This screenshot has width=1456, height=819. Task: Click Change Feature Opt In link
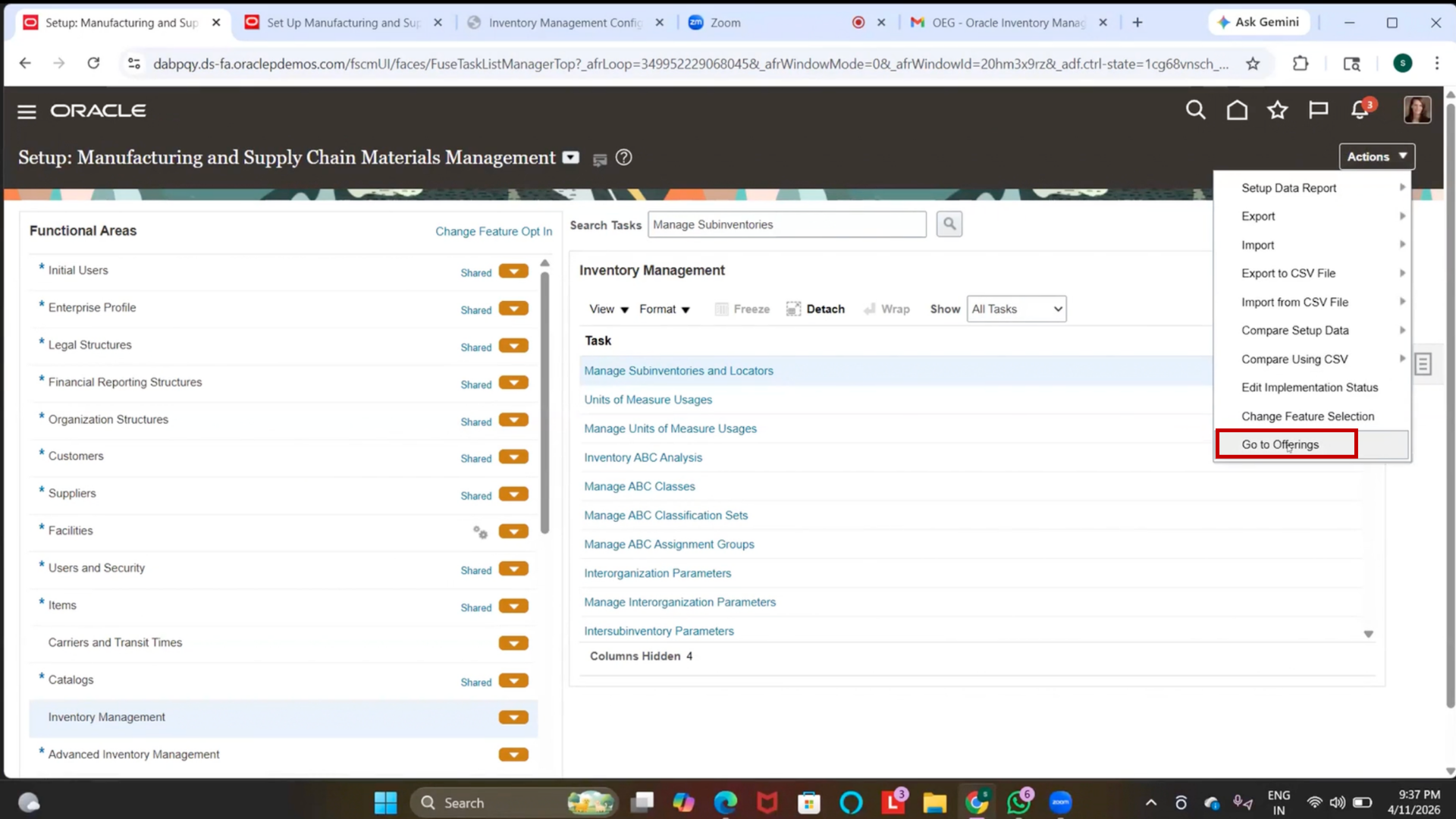click(494, 231)
